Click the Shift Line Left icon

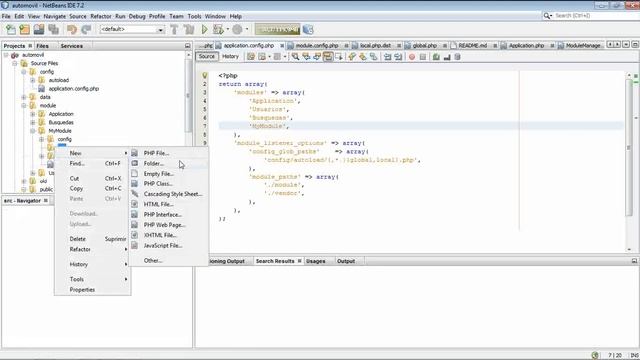pos(387,57)
